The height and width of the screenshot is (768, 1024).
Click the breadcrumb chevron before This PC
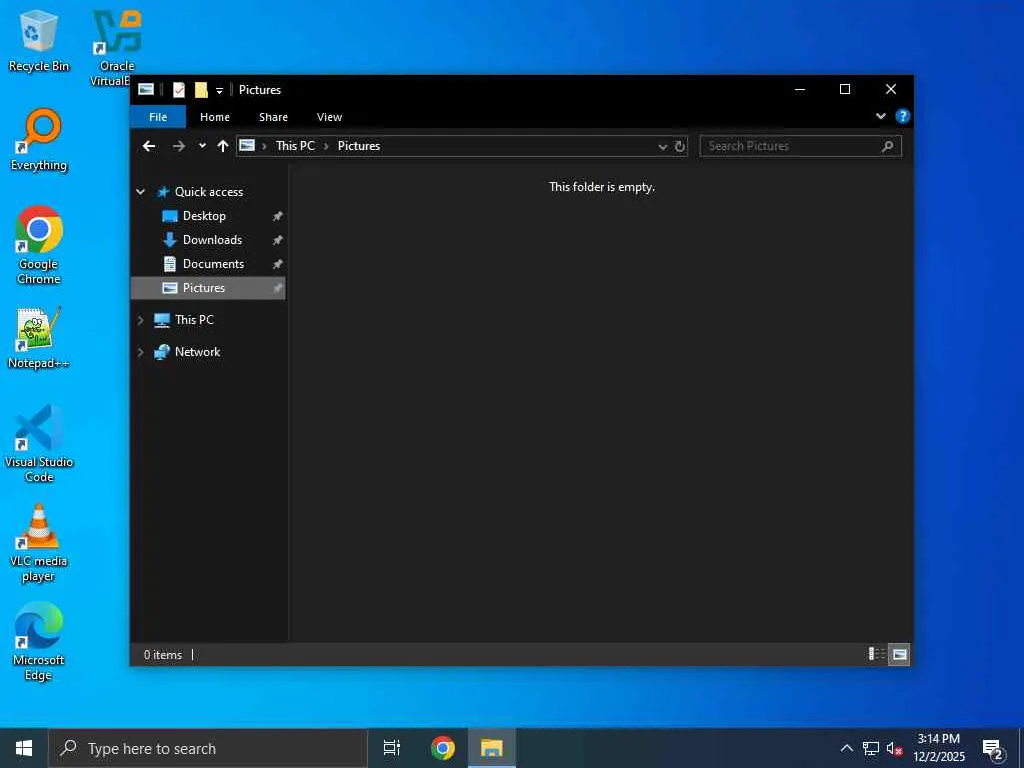(264, 146)
